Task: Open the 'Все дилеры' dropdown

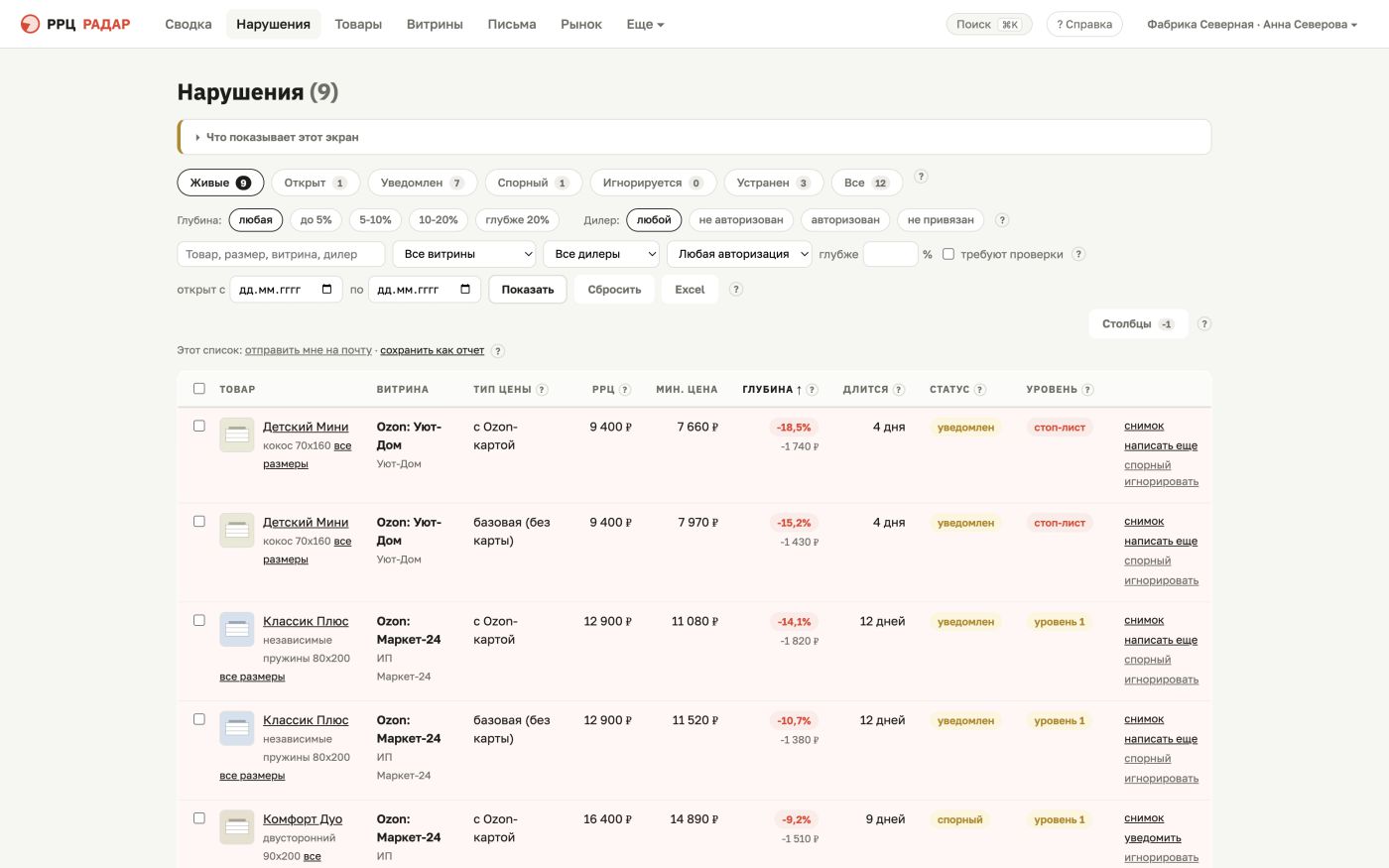Action: click(601, 254)
